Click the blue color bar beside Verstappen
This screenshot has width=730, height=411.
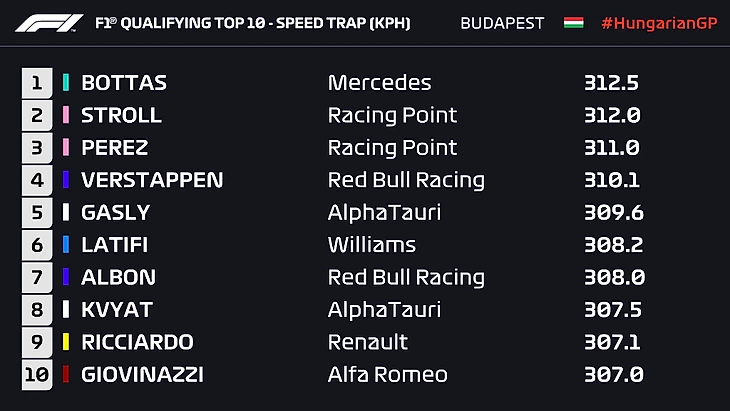66,180
